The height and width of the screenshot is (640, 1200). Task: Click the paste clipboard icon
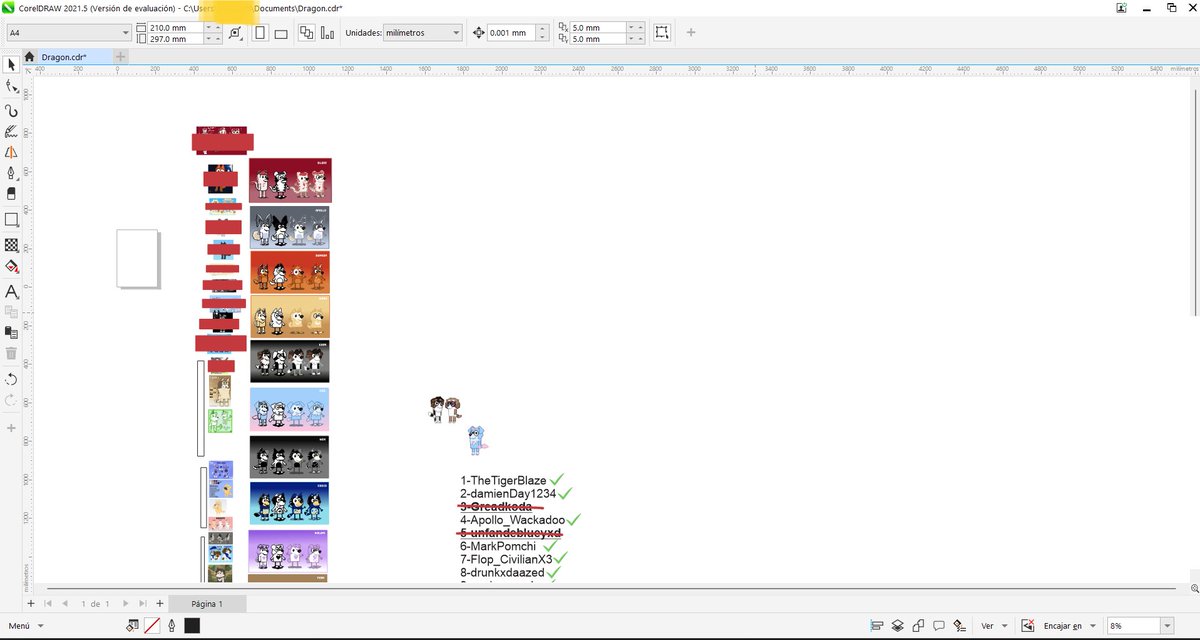(11, 332)
